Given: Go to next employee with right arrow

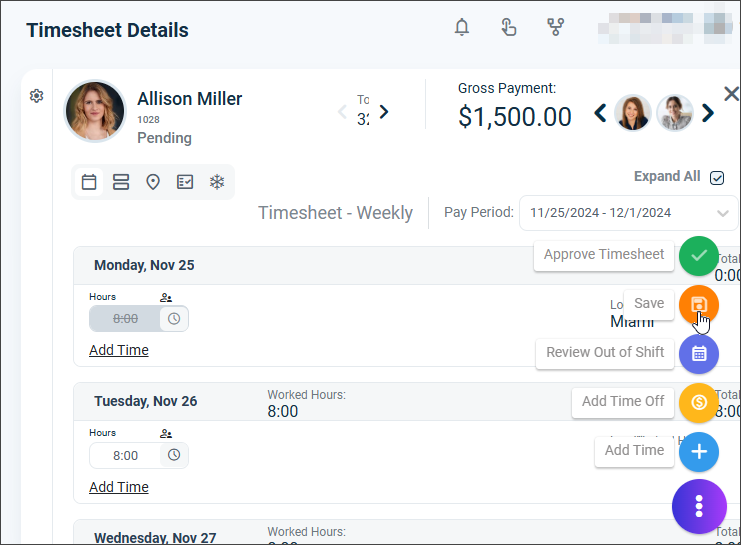Looking at the screenshot, I should click(707, 113).
